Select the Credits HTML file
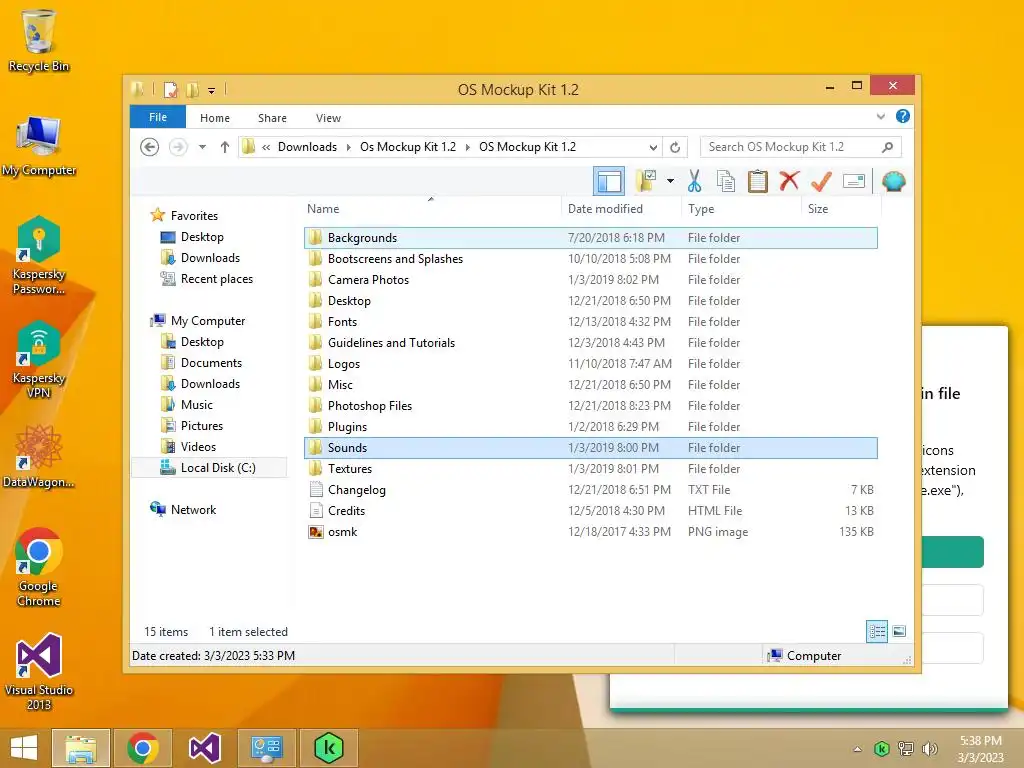 [591, 511]
